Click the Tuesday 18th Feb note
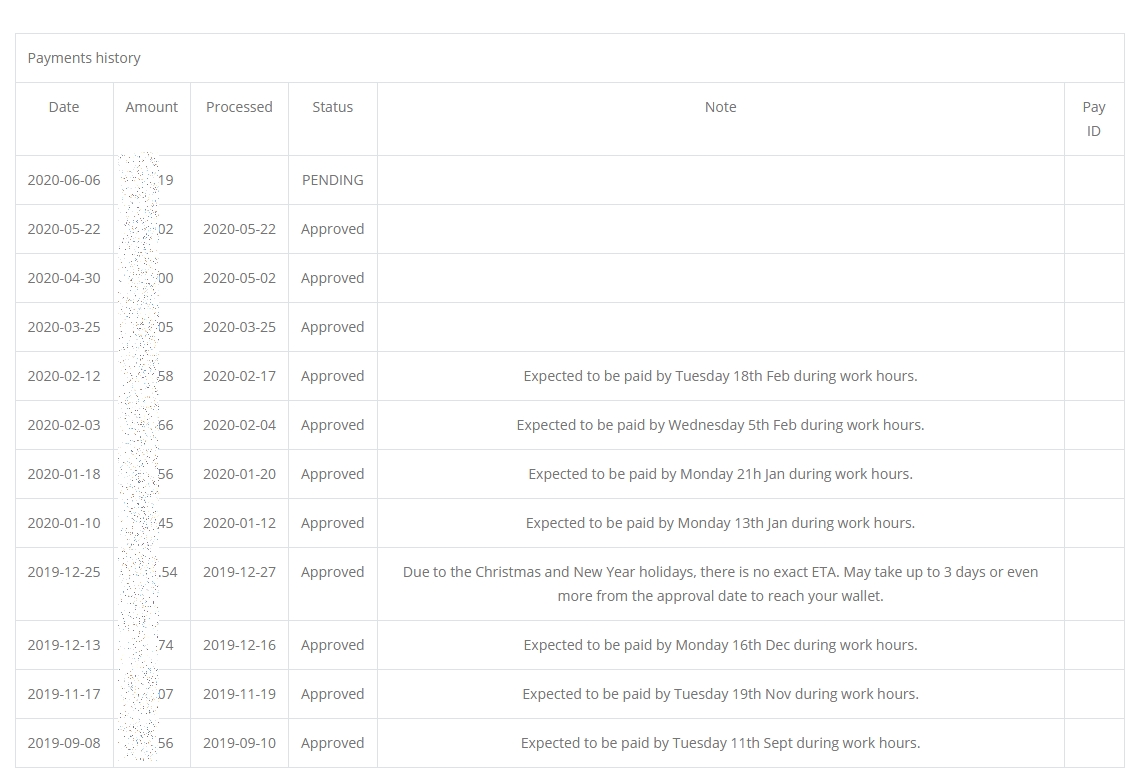Image resolution: width=1140 pixels, height=782 pixels. (720, 376)
